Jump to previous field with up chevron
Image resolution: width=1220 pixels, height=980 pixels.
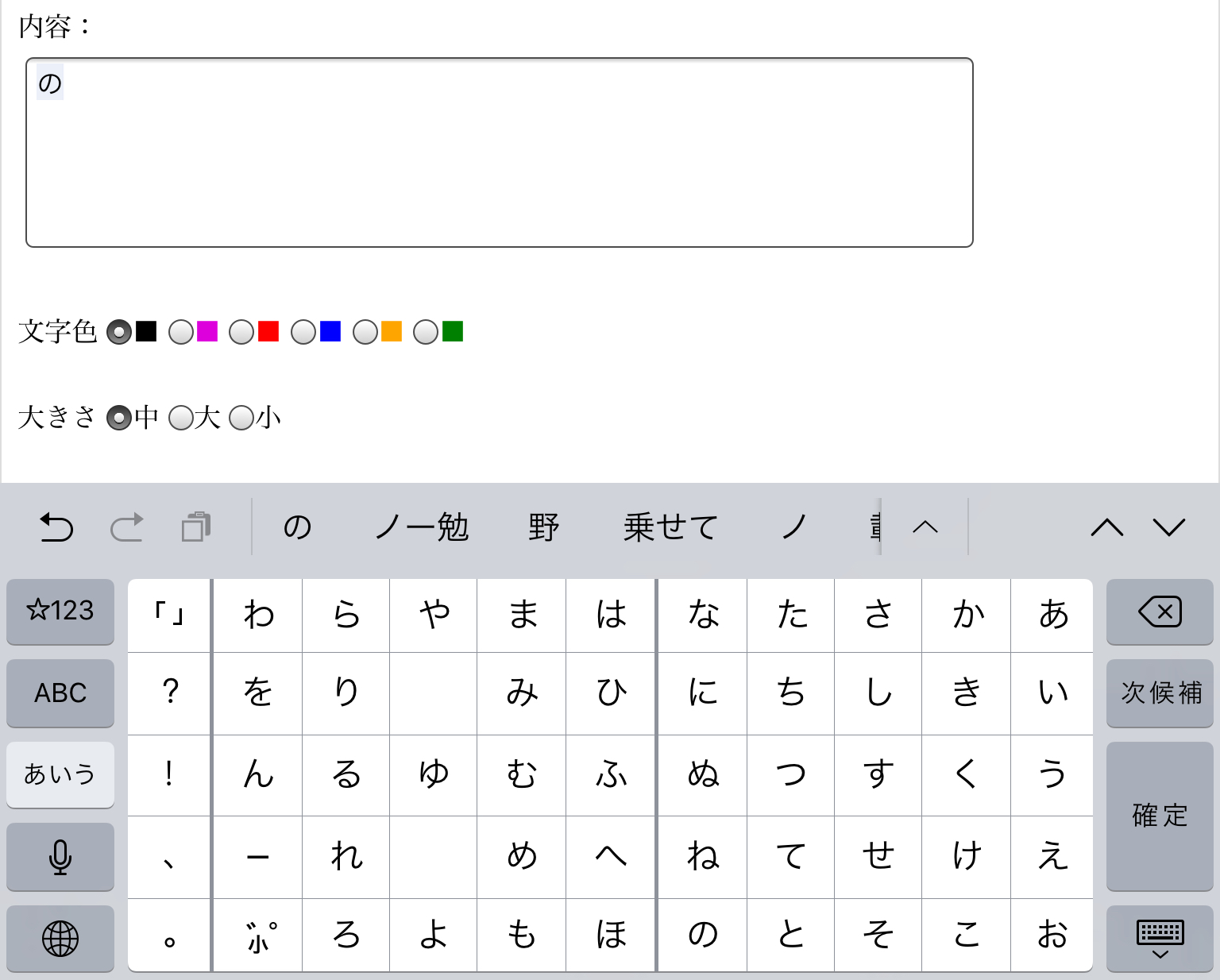click(x=1107, y=527)
